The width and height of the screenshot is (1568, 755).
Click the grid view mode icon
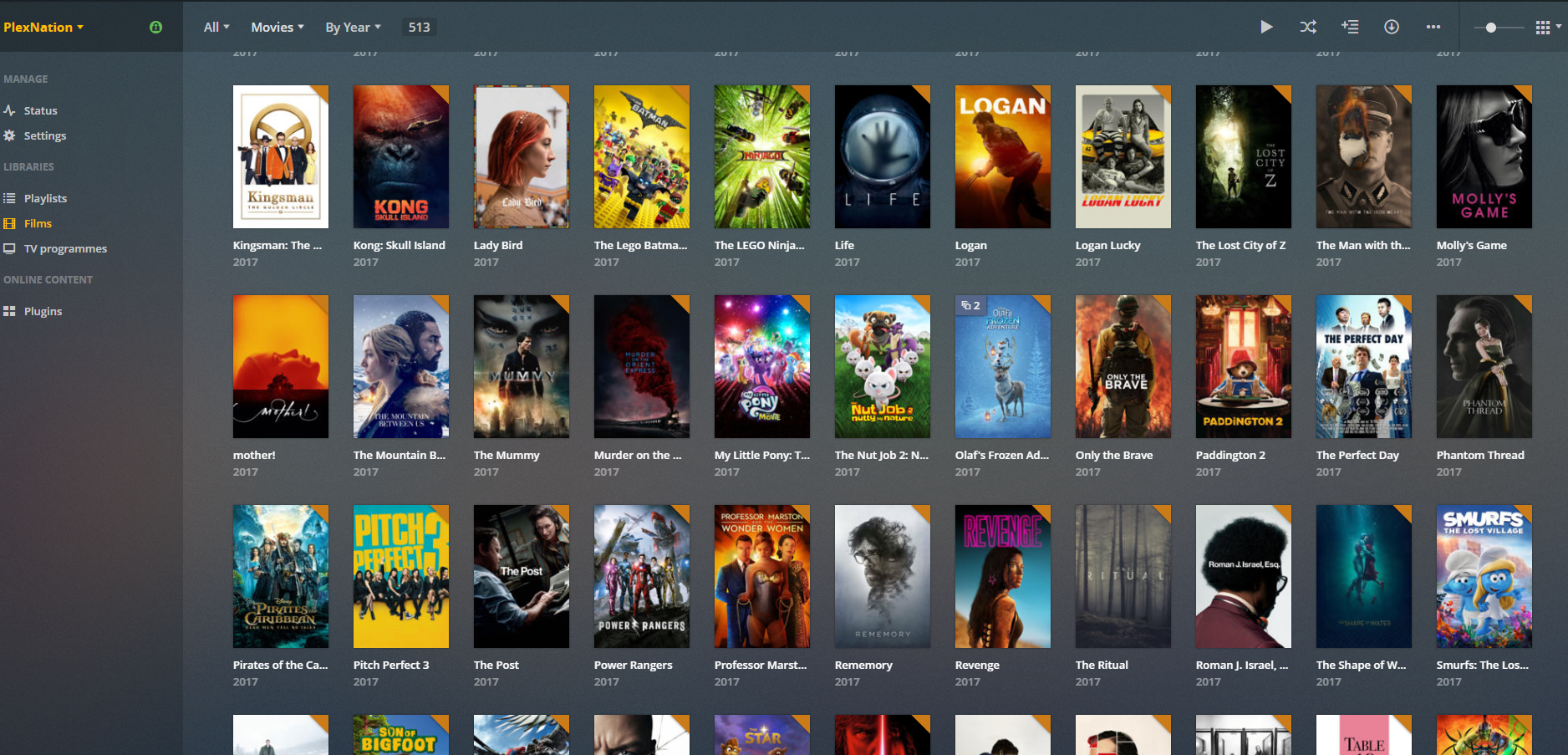tap(1543, 28)
